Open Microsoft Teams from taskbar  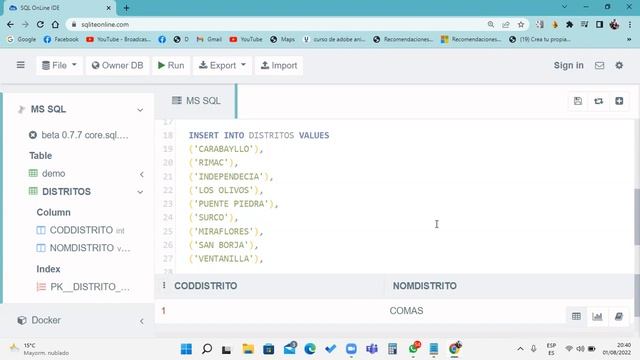pos(372,349)
